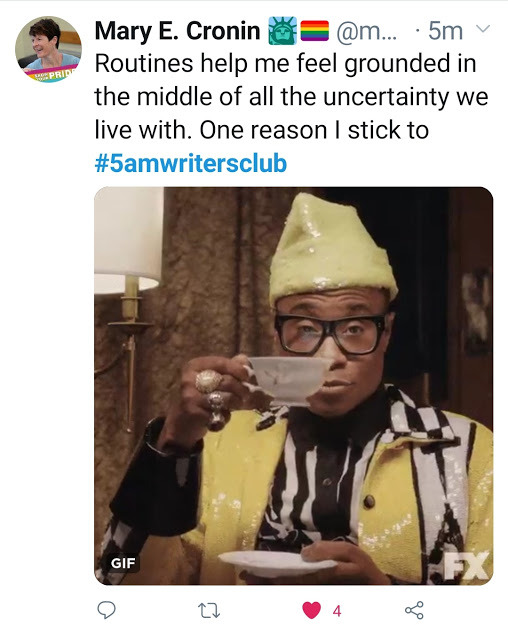Retweet using the arrows icon
Viewport: 508px width, 625px height.
point(209,610)
